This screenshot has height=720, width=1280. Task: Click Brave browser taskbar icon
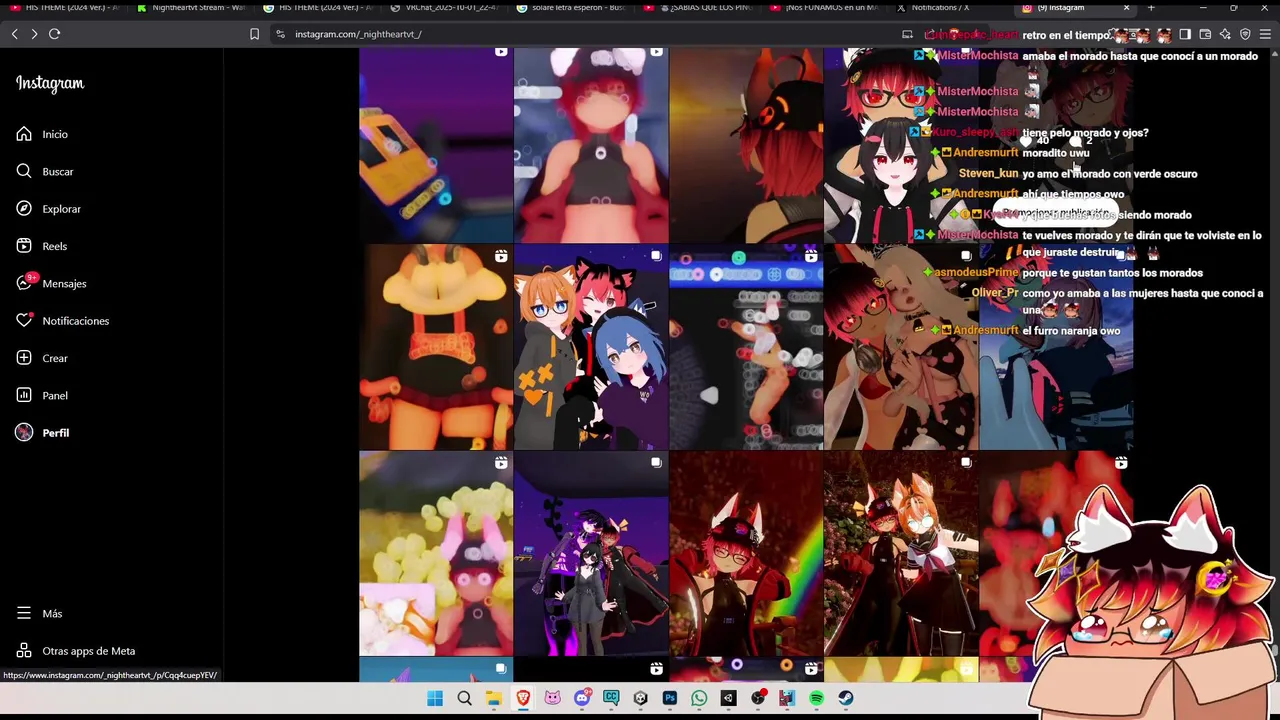[x=523, y=699]
